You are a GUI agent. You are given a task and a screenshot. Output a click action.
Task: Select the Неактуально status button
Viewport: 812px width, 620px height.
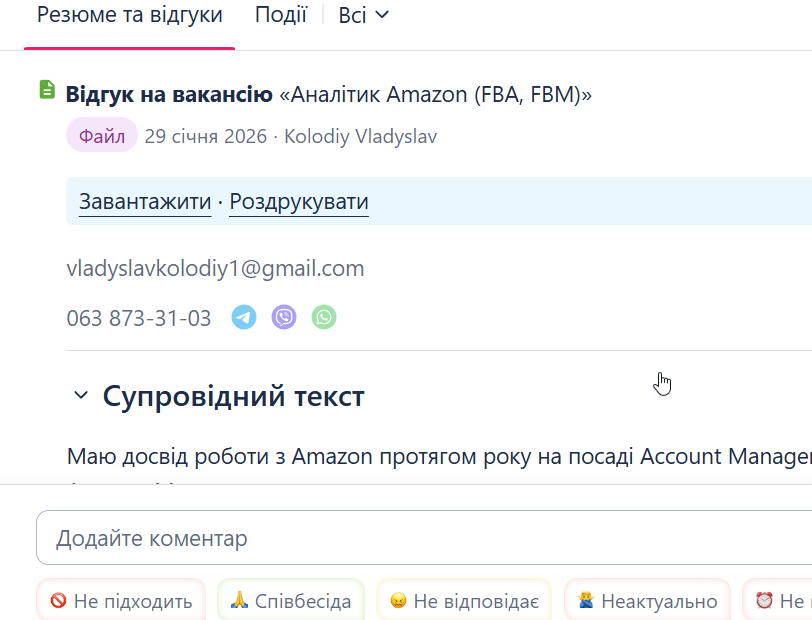point(647,601)
